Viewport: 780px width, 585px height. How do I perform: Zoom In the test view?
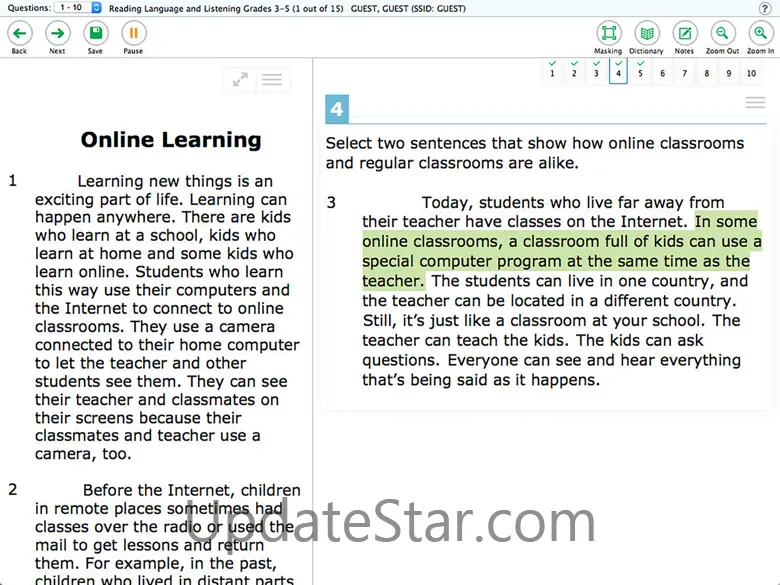click(760, 34)
